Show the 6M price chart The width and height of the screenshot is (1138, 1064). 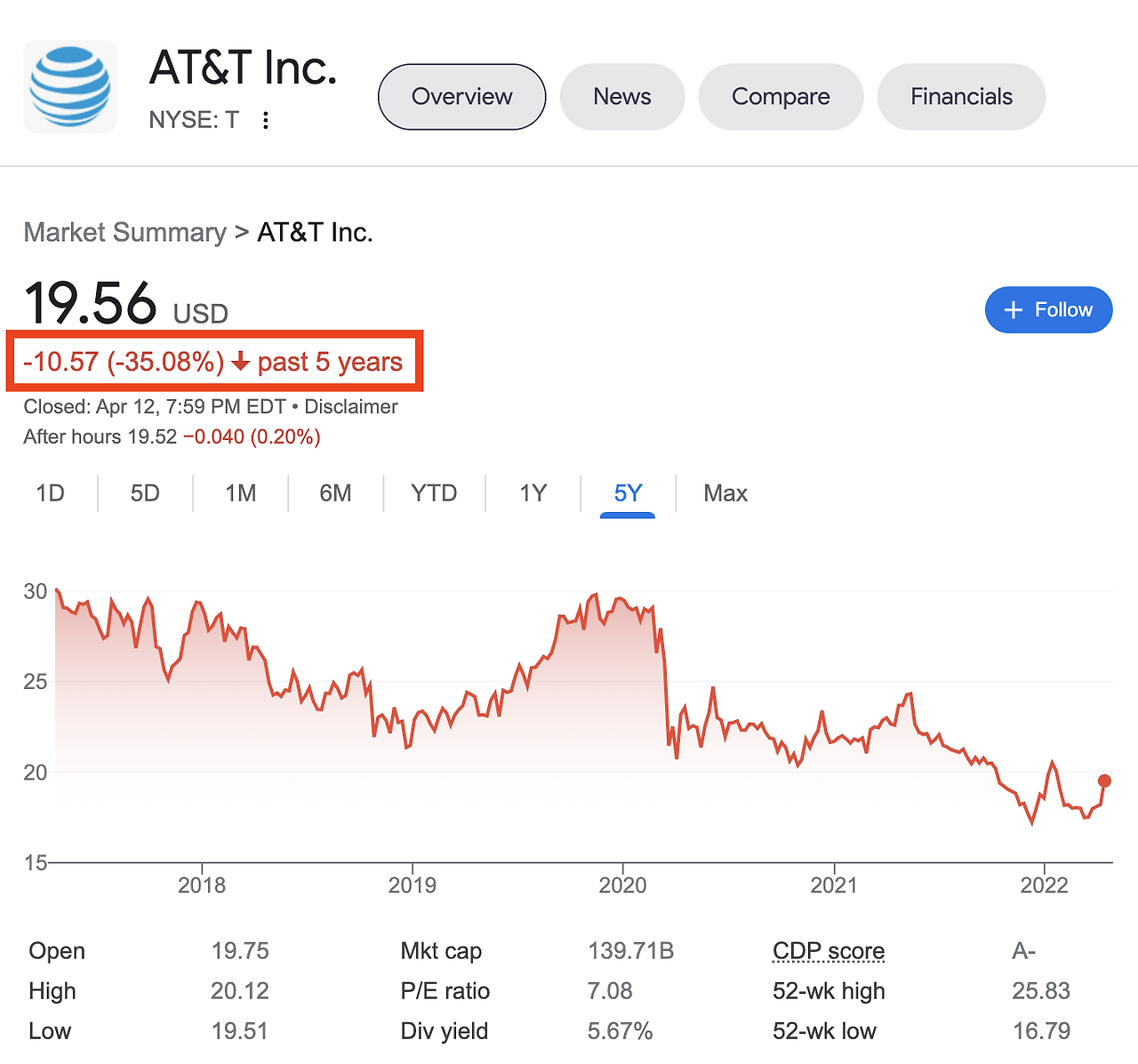[335, 493]
